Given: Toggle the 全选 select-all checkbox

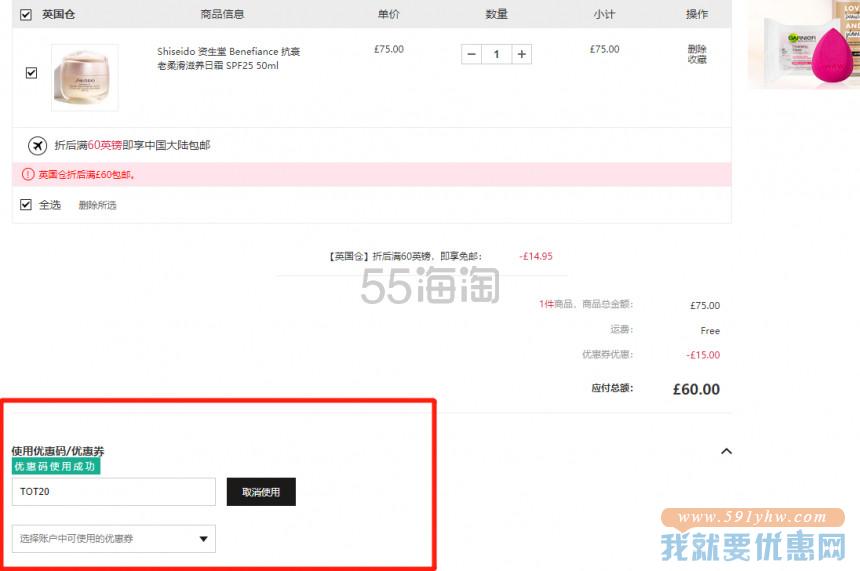Looking at the screenshot, I should [x=26, y=205].
